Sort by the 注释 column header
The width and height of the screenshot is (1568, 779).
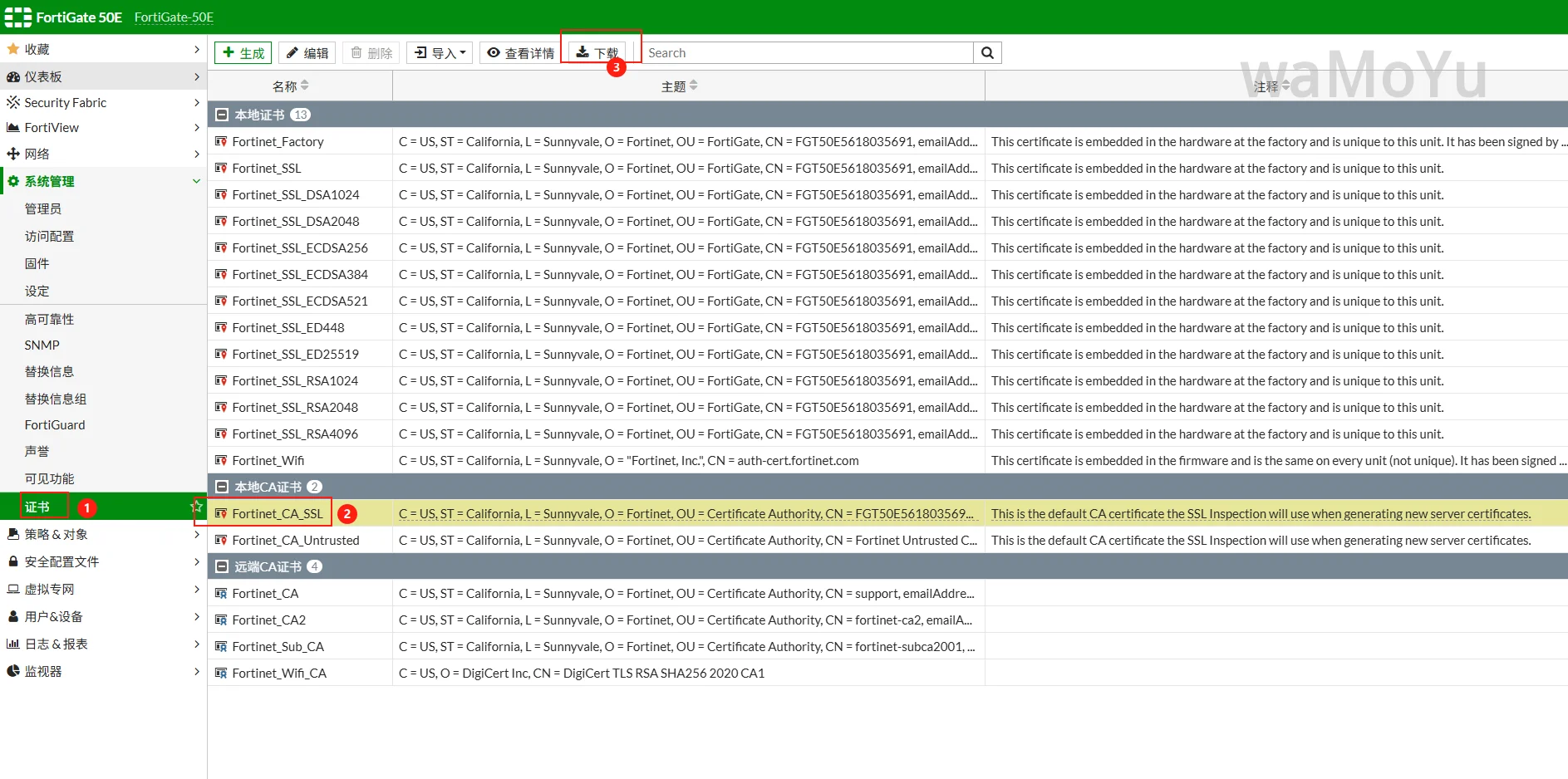[x=1266, y=86]
